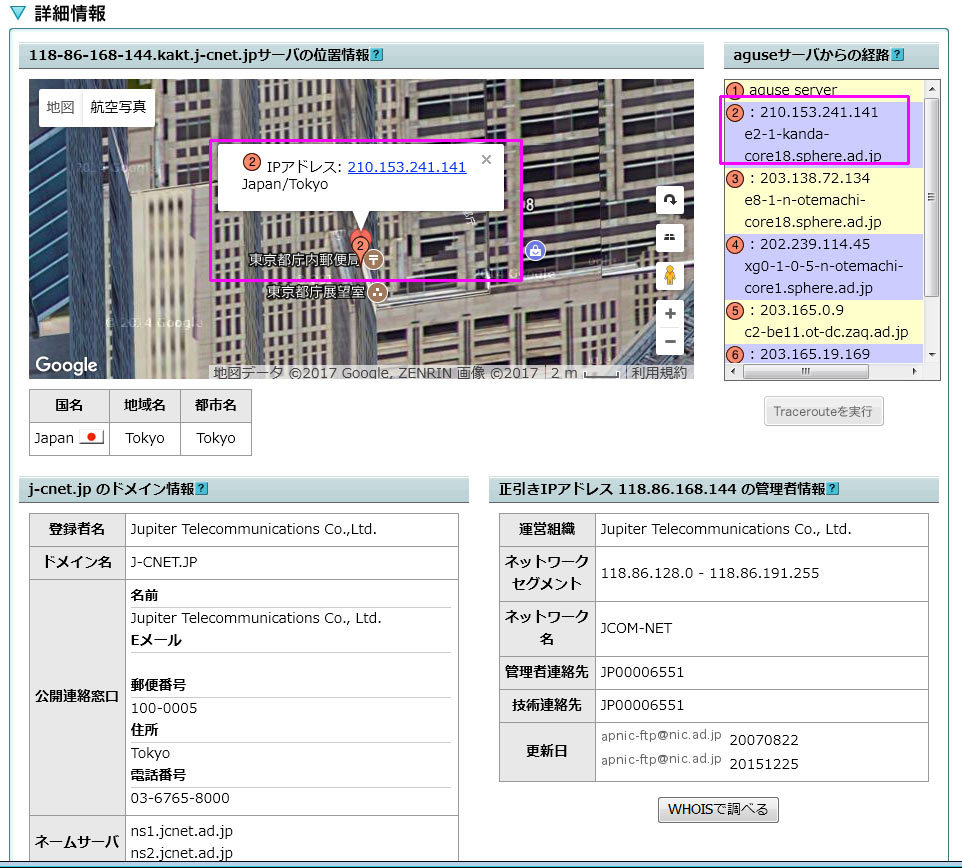This screenshot has width=962, height=868.
Task: Click route list scroll right arrow
Action: 915,371
